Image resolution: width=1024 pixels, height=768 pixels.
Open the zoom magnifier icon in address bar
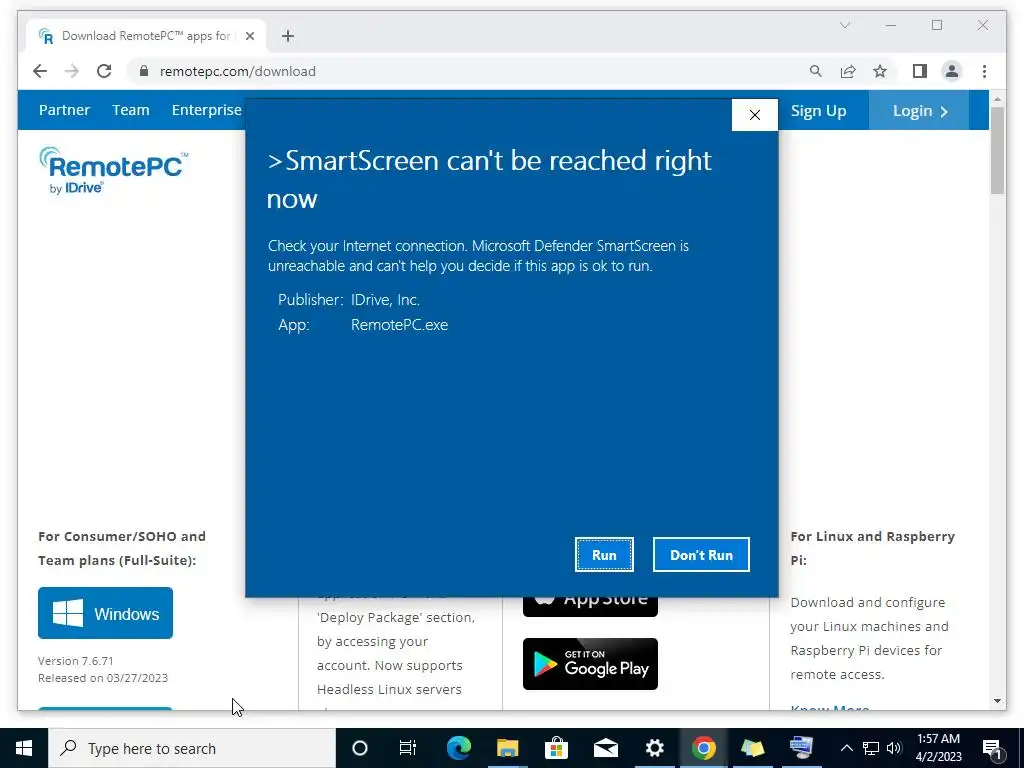816,71
